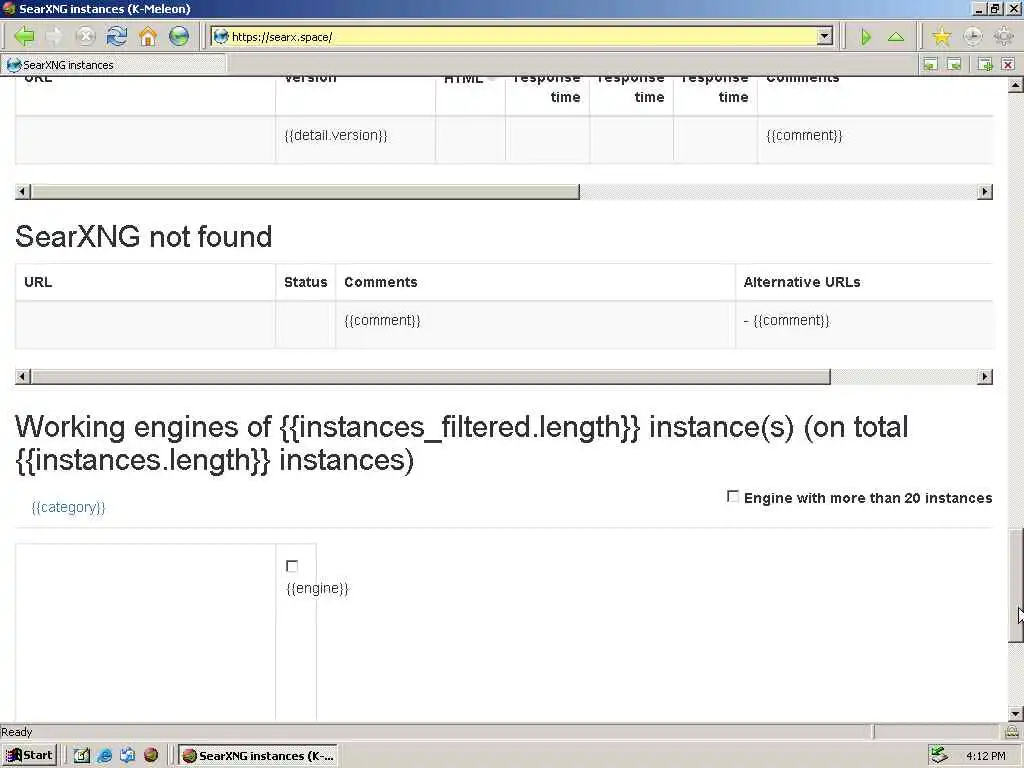Click the https://searx.space/ address field
The height and width of the screenshot is (768, 1024).
(522, 37)
